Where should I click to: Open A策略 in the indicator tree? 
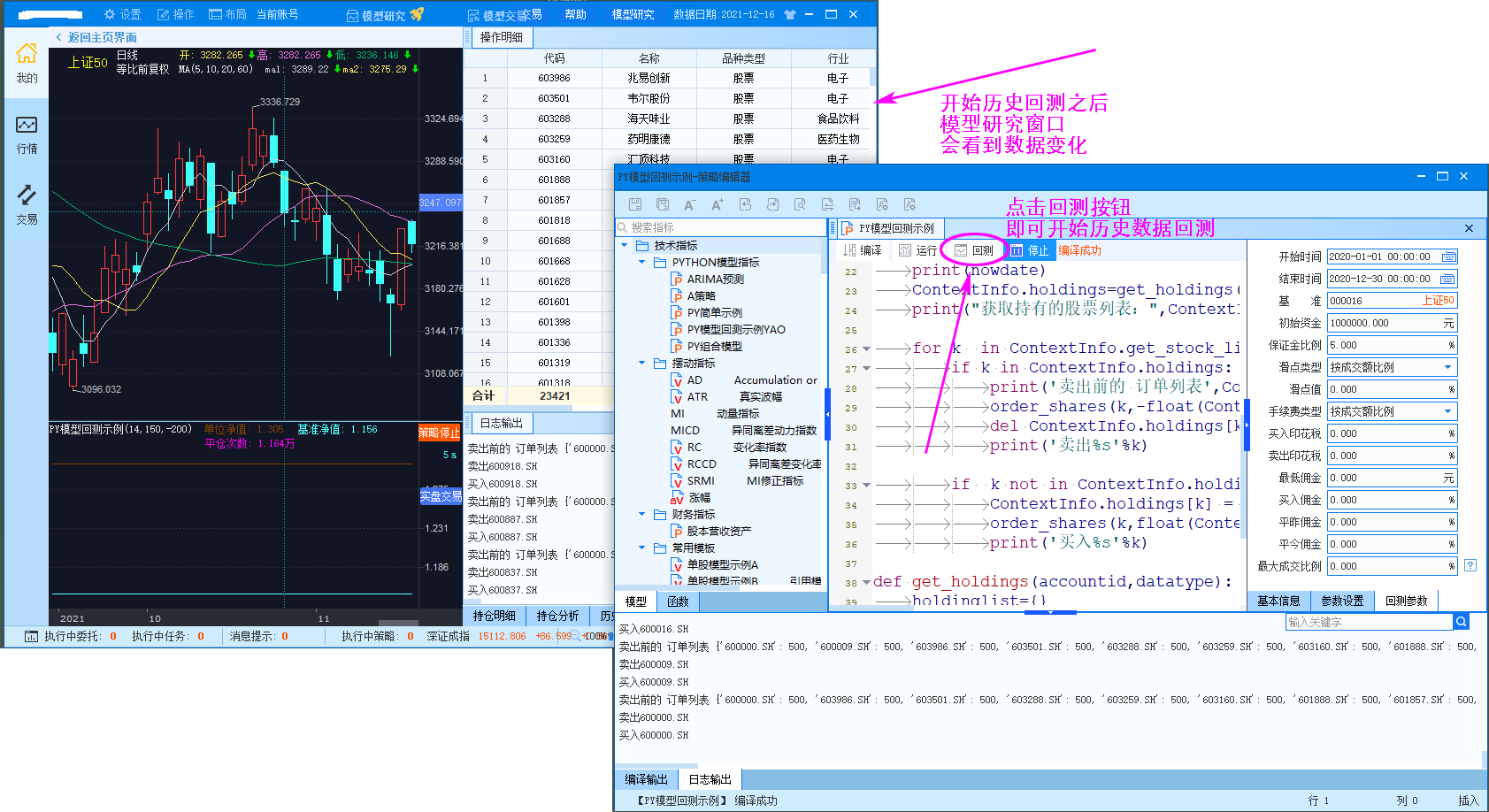pos(694,296)
